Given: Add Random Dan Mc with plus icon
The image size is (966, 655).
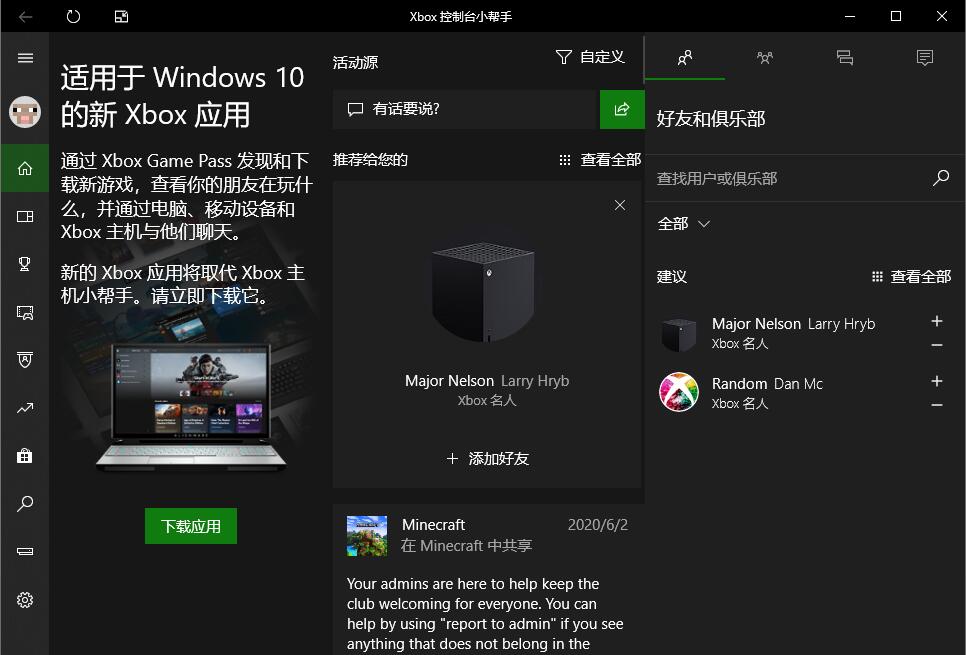Looking at the screenshot, I should 936,381.
